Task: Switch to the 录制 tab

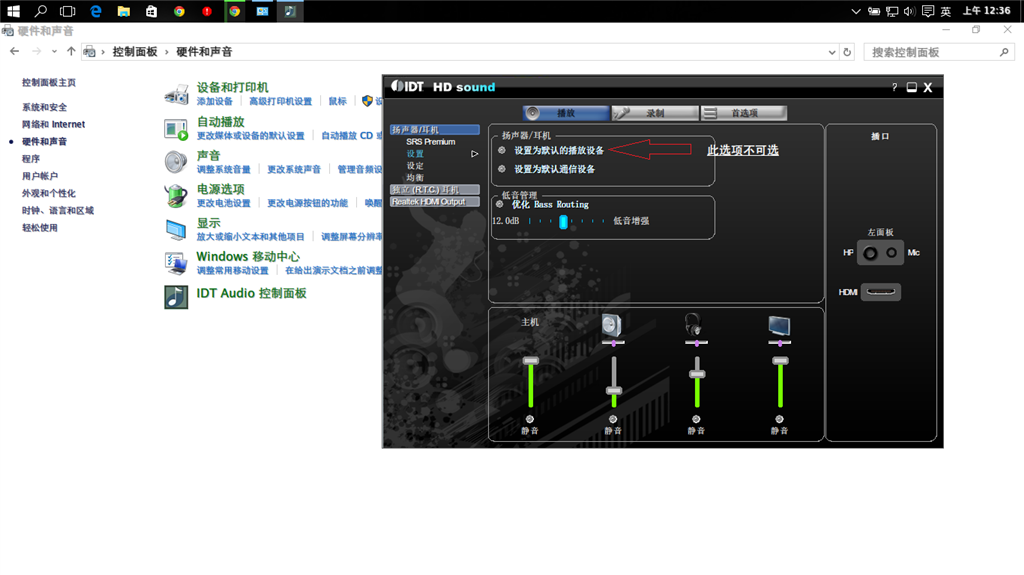Action: [655, 113]
